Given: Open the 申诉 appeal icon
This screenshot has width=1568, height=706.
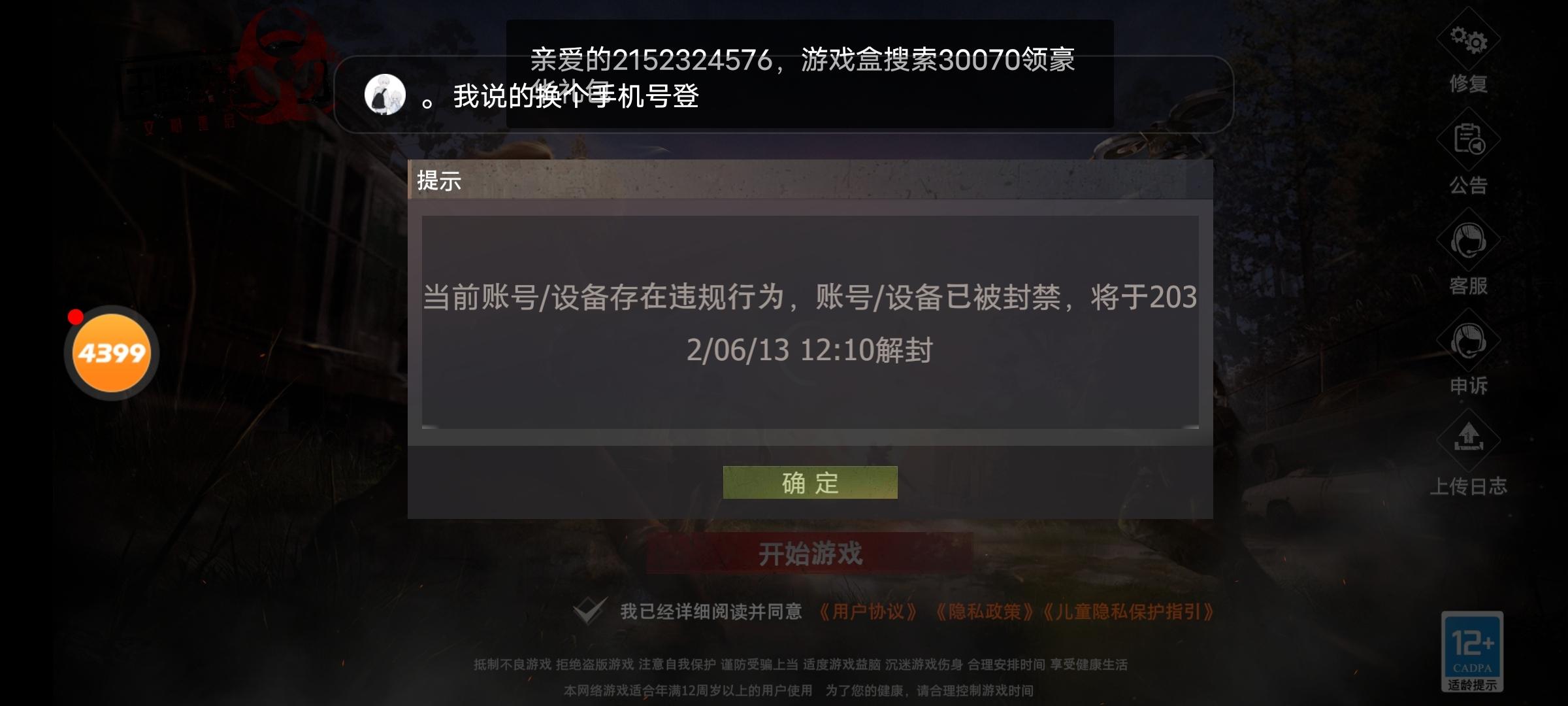Looking at the screenshot, I should (1468, 341).
